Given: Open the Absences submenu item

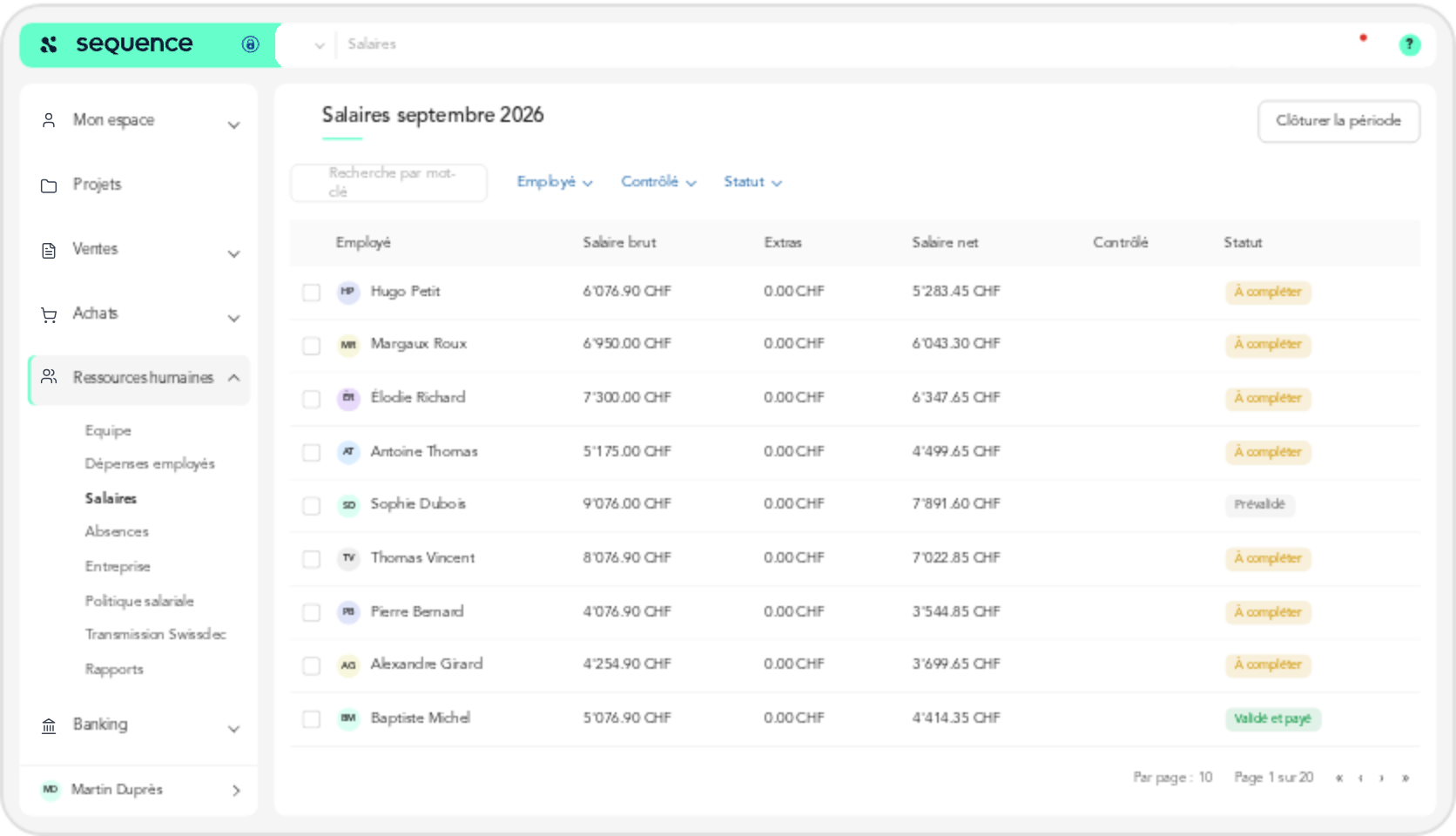Looking at the screenshot, I should click(117, 531).
